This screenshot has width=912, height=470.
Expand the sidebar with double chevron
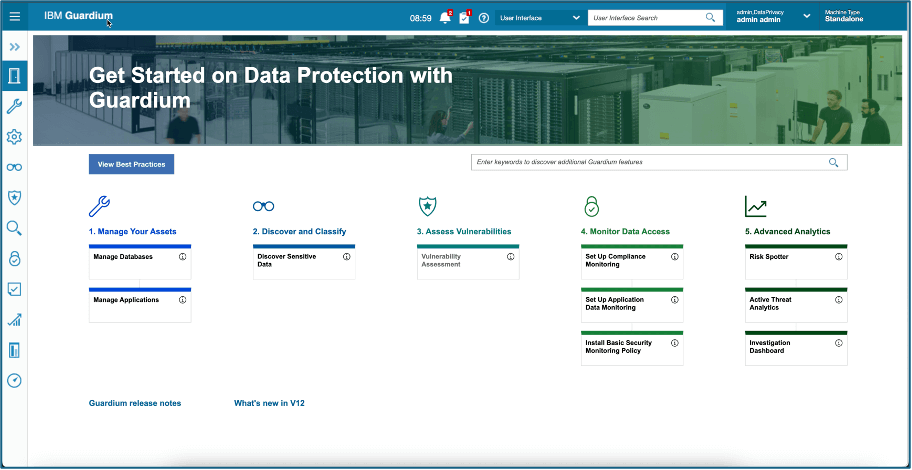pos(15,47)
